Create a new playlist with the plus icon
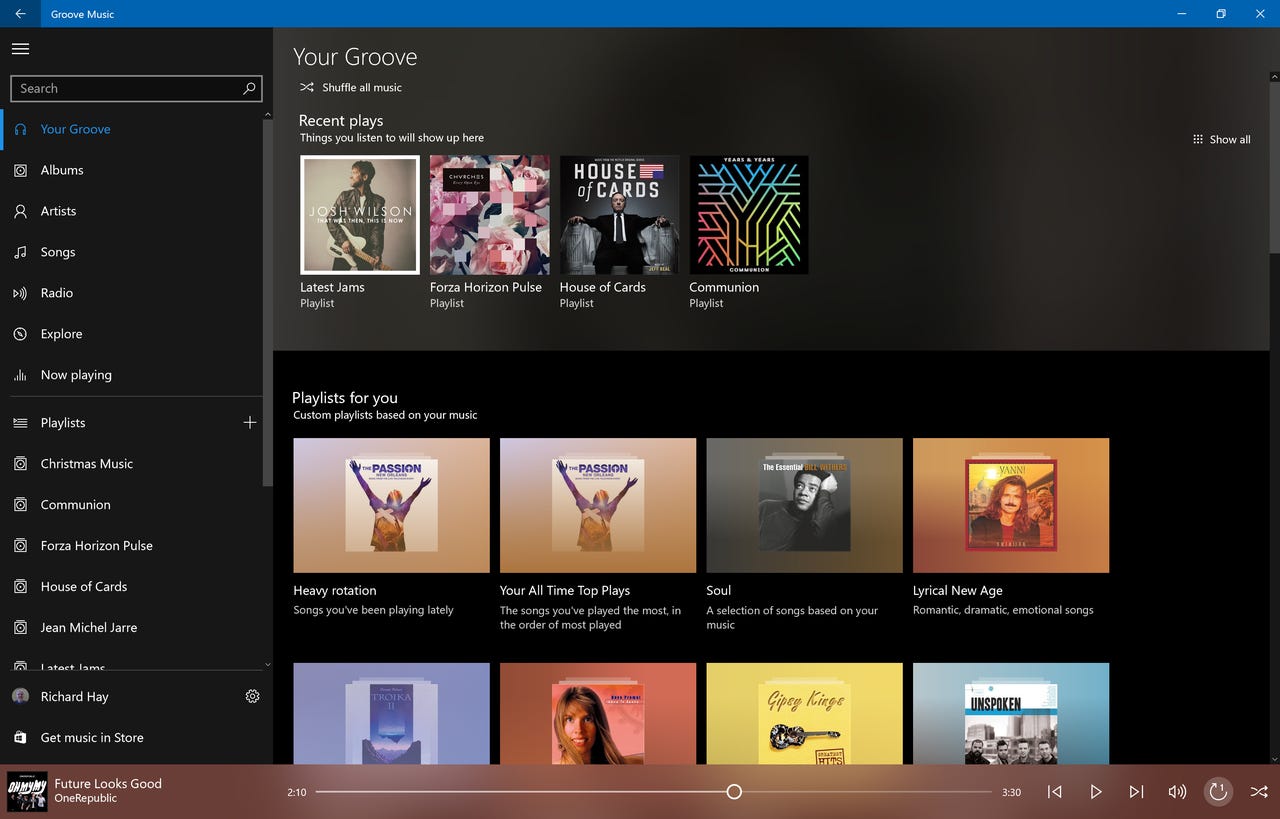The image size is (1280, 819). coord(250,422)
